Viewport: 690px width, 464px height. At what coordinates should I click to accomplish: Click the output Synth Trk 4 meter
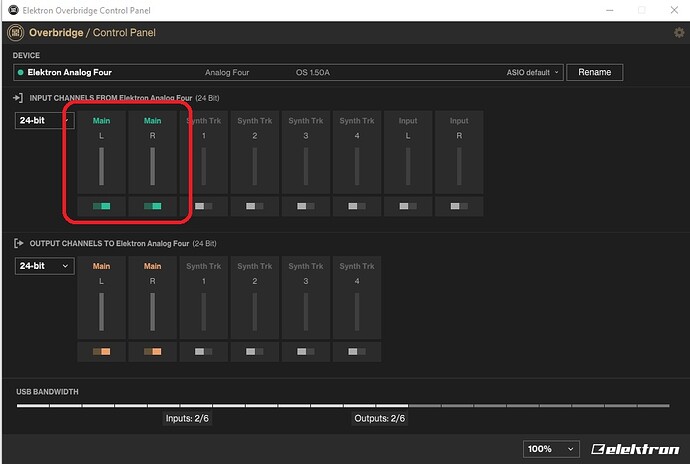(357, 312)
